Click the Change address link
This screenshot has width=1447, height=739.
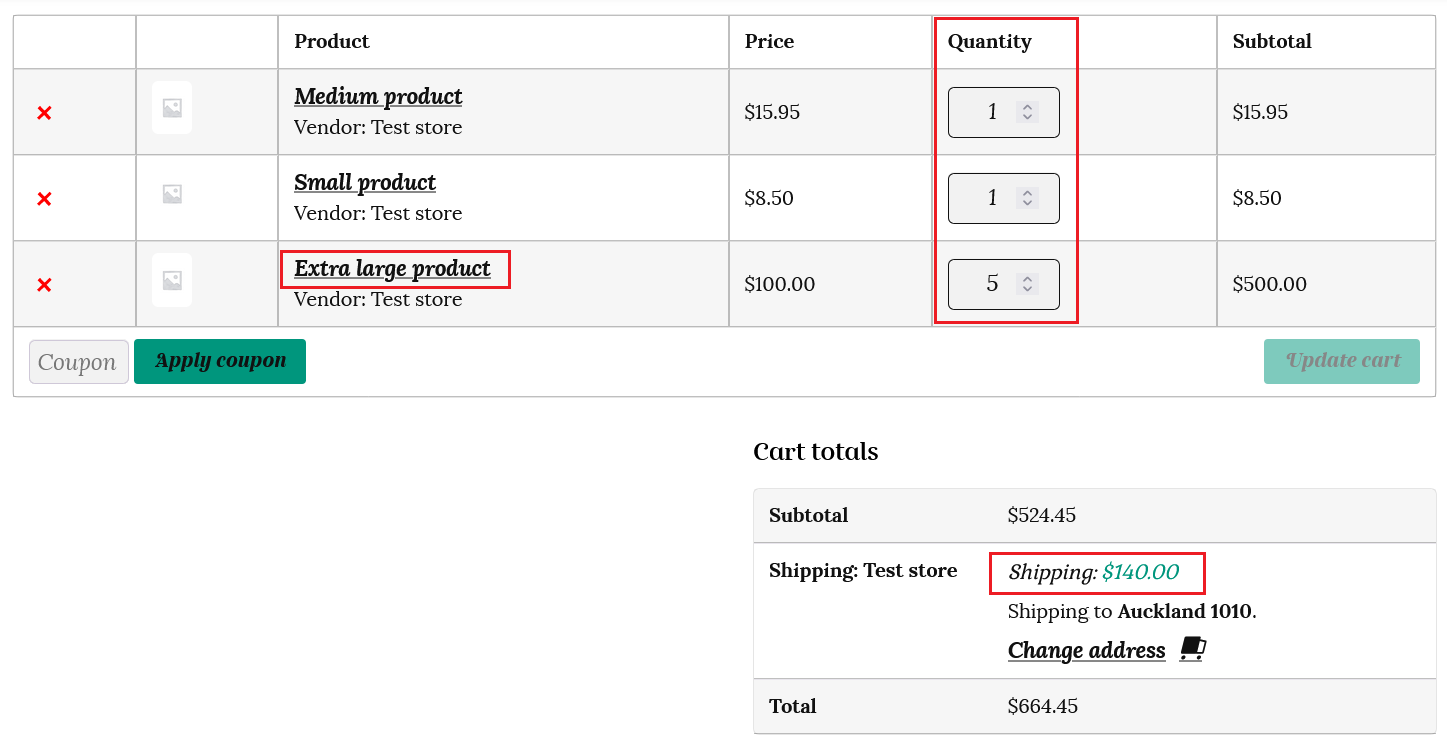(1086, 651)
